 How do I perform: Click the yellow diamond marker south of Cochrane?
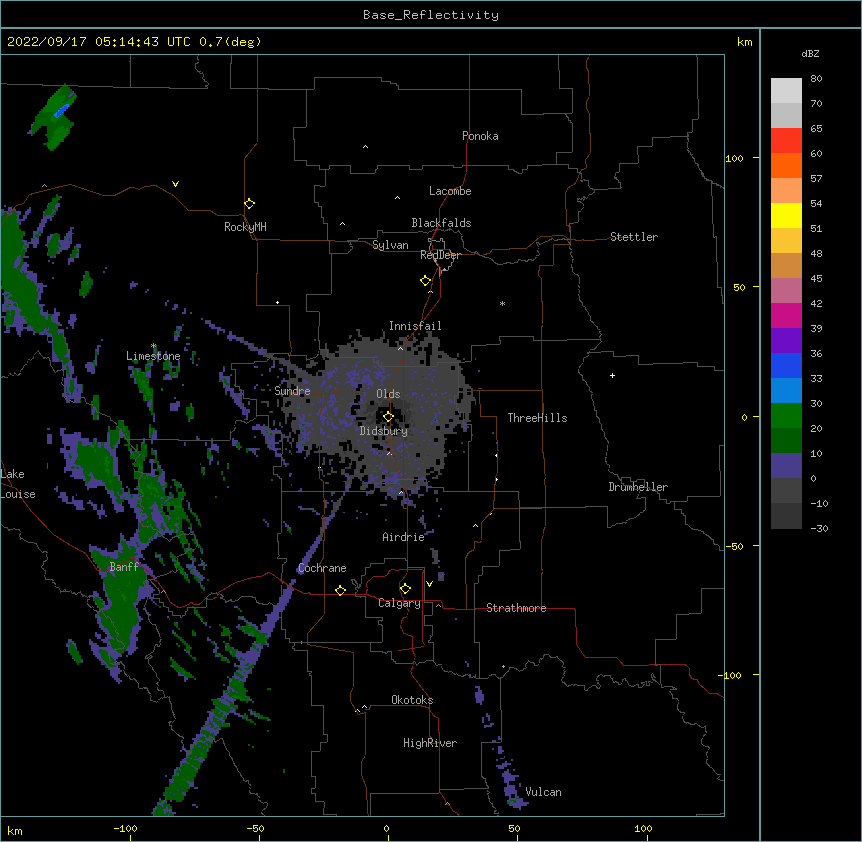(x=340, y=590)
